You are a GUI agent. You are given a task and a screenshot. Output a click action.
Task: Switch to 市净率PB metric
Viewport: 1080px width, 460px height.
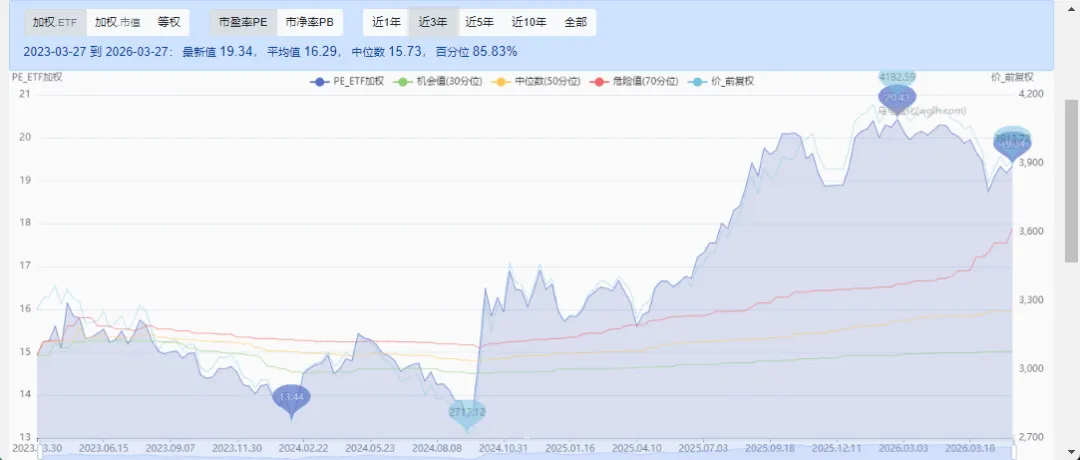click(310, 22)
